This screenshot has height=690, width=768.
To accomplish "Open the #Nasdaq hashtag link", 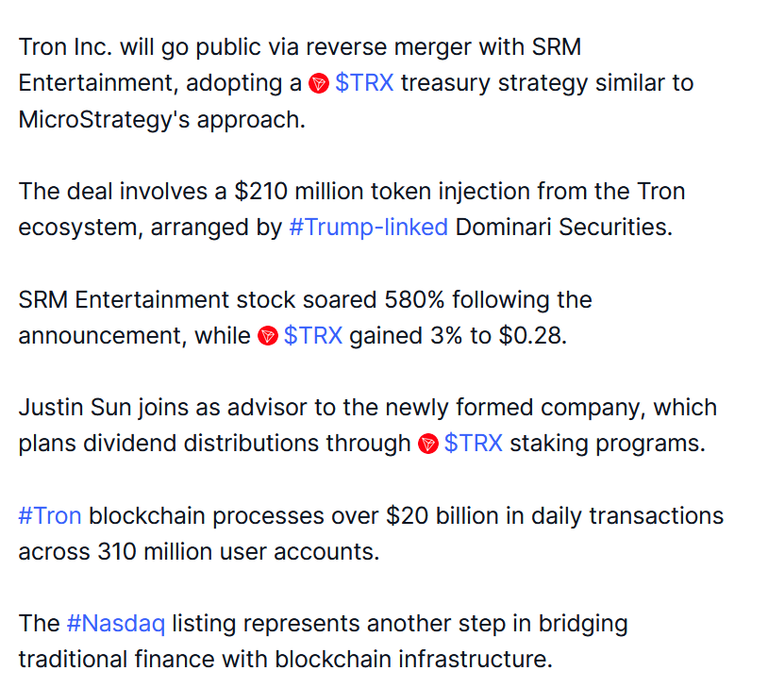I will pyautogui.click(x=116, y=624).
